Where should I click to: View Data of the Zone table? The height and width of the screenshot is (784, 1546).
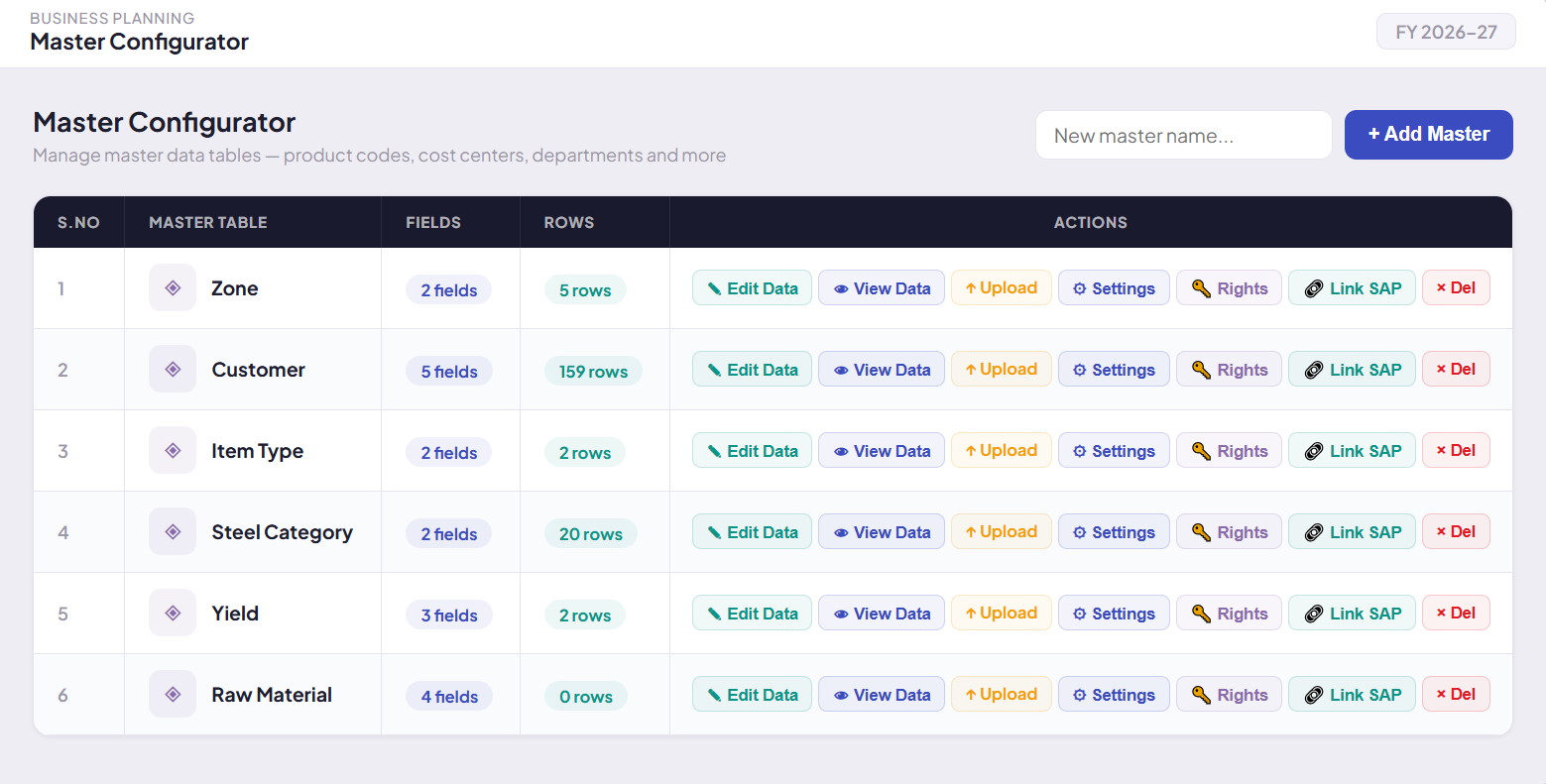882,288
